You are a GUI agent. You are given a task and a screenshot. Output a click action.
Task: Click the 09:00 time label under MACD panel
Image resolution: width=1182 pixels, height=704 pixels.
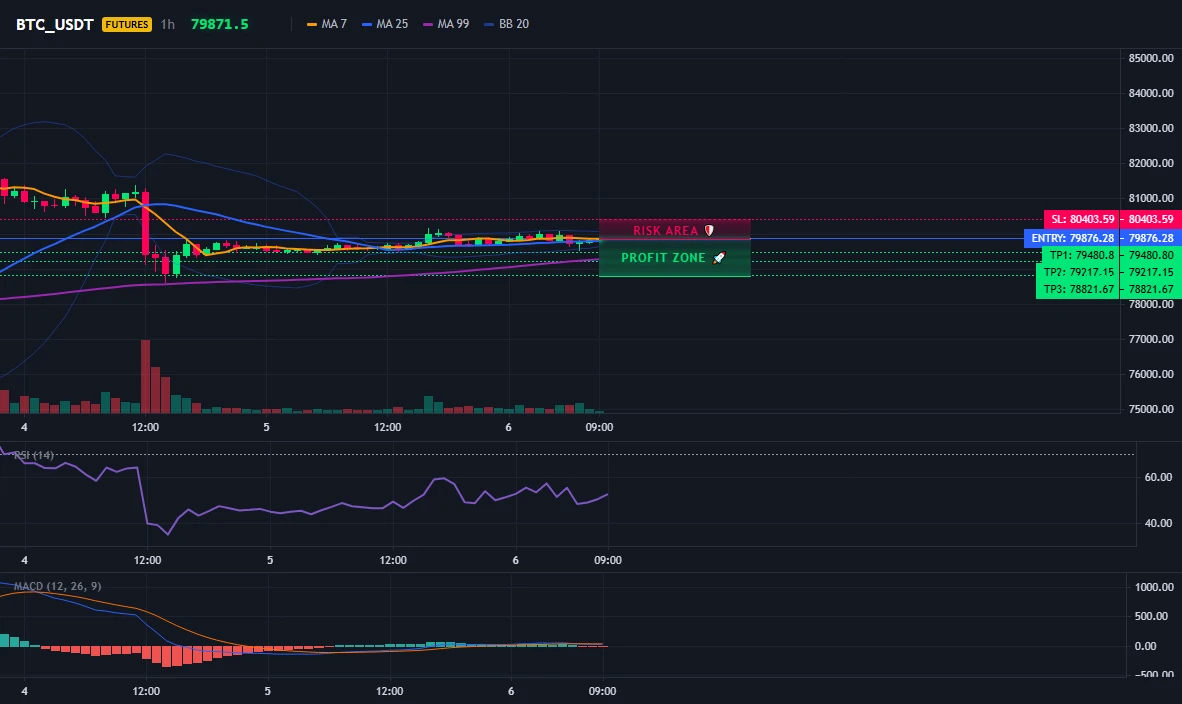pyautogui.click(x=602, y=691)
